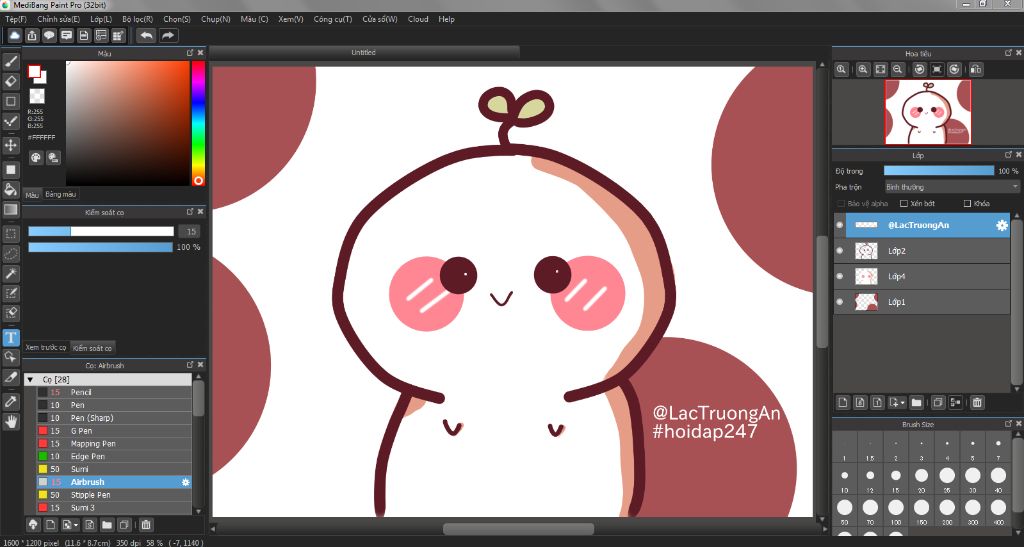Adjust the rainbow hue slider bar
The height and width of the screenshot is (547, 1024).
(198, 123)
